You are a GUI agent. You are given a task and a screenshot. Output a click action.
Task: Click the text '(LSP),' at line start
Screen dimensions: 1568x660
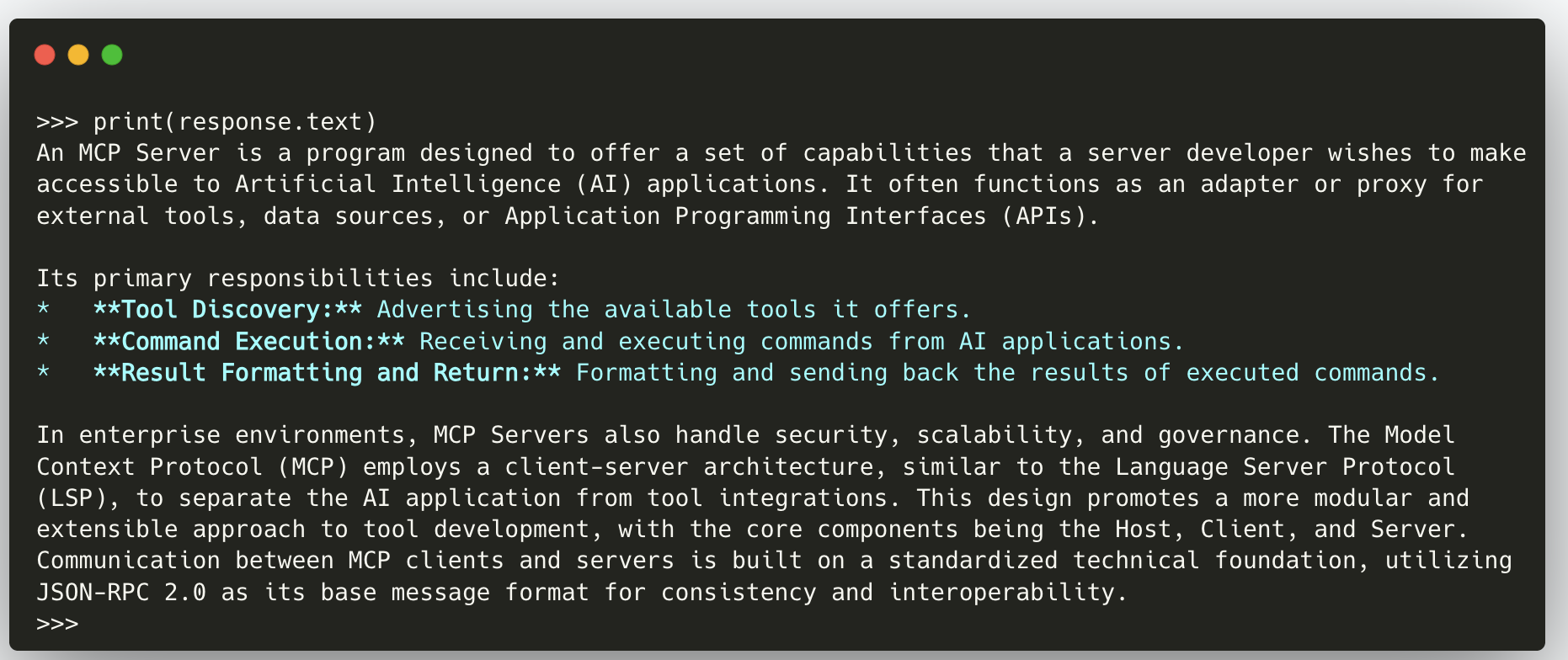click(79, 498)
